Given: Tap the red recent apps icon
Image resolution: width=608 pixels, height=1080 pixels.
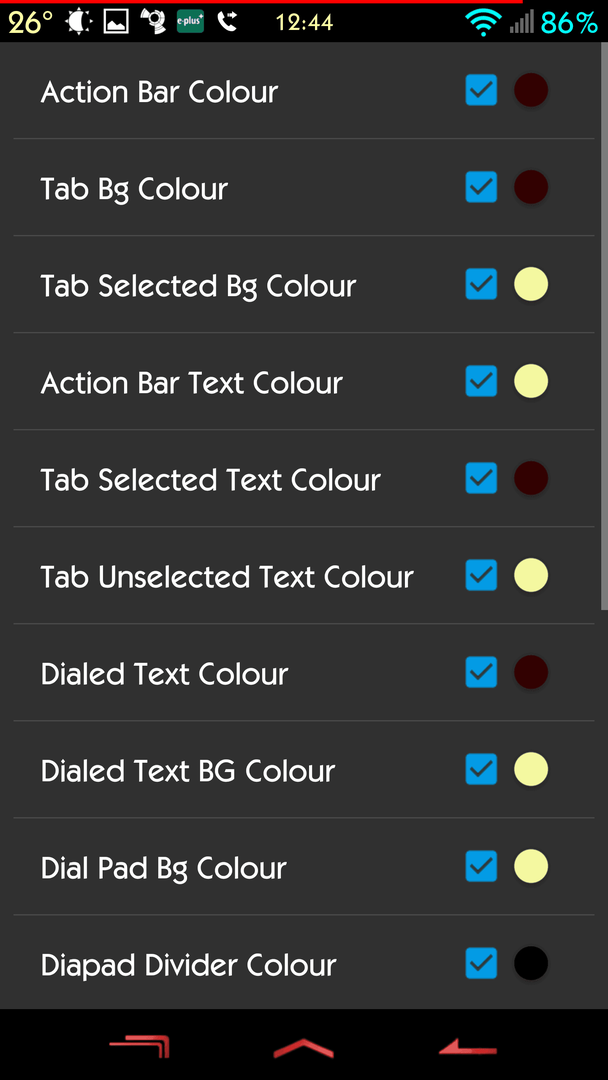Looking at the screenshot, I should (x=139, y=1047).
